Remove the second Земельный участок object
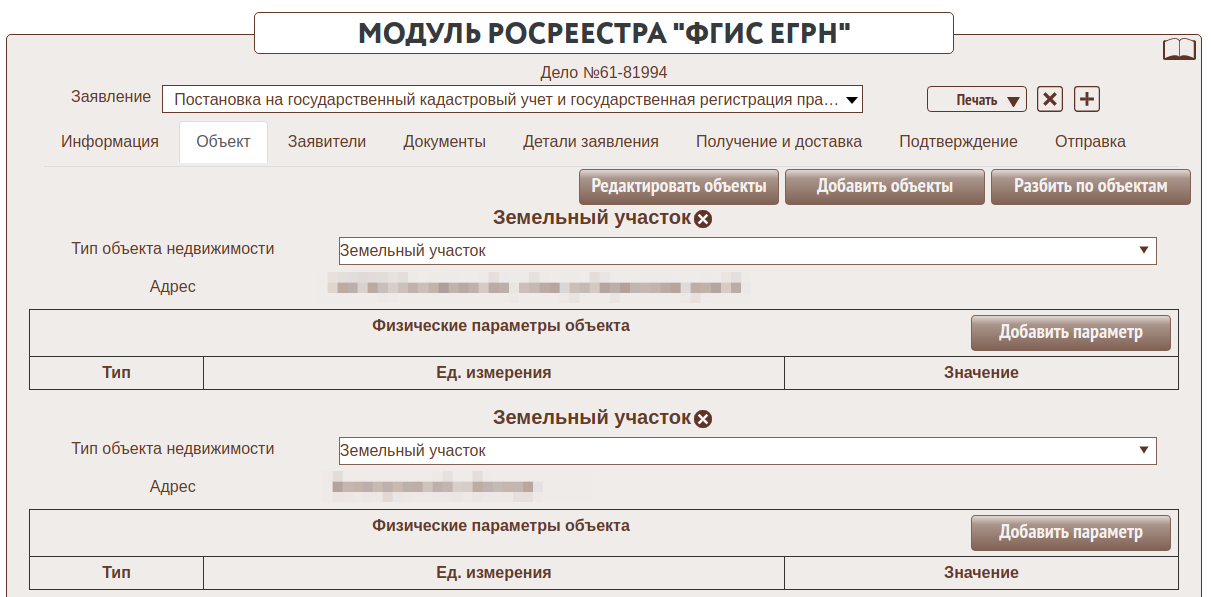This screenshot has height=597, width=1211. tap(703, 419)
